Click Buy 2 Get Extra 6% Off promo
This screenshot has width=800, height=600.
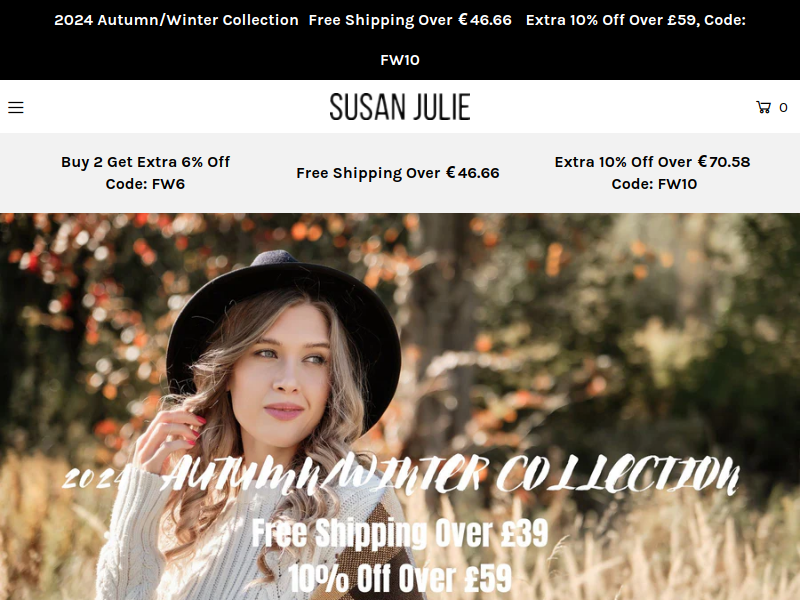(x=145, y=162)
